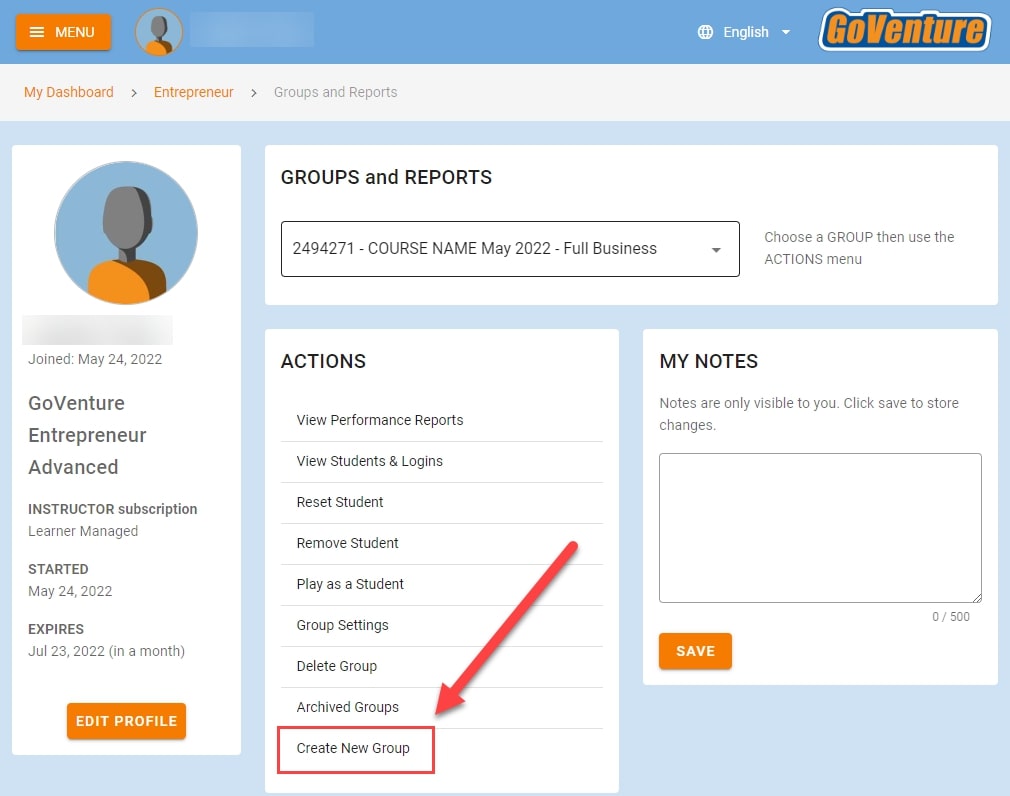
Task: Expand the COURSE NAME May 2022 group selector
Action: pyautogui.click(x=510, y=248)
